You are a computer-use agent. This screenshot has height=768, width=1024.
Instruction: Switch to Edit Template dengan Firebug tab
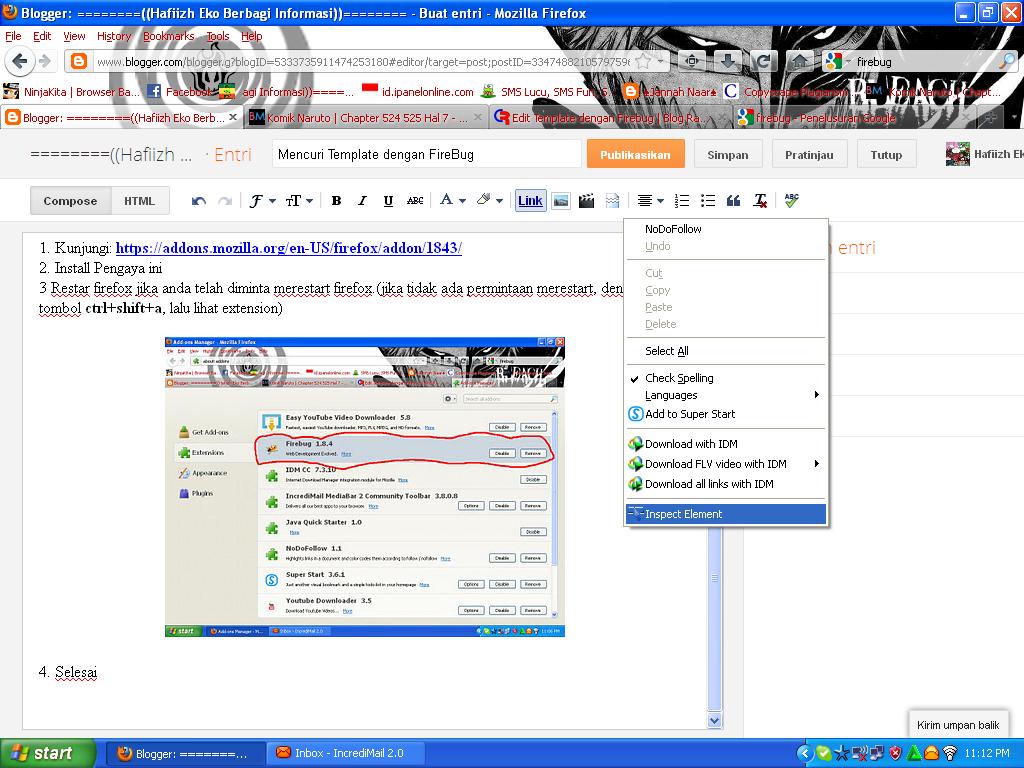(x=609, y=118)
